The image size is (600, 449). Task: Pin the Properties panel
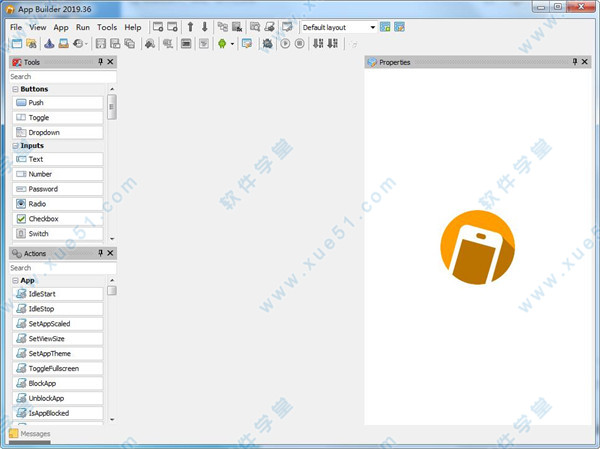click(575, 62)
